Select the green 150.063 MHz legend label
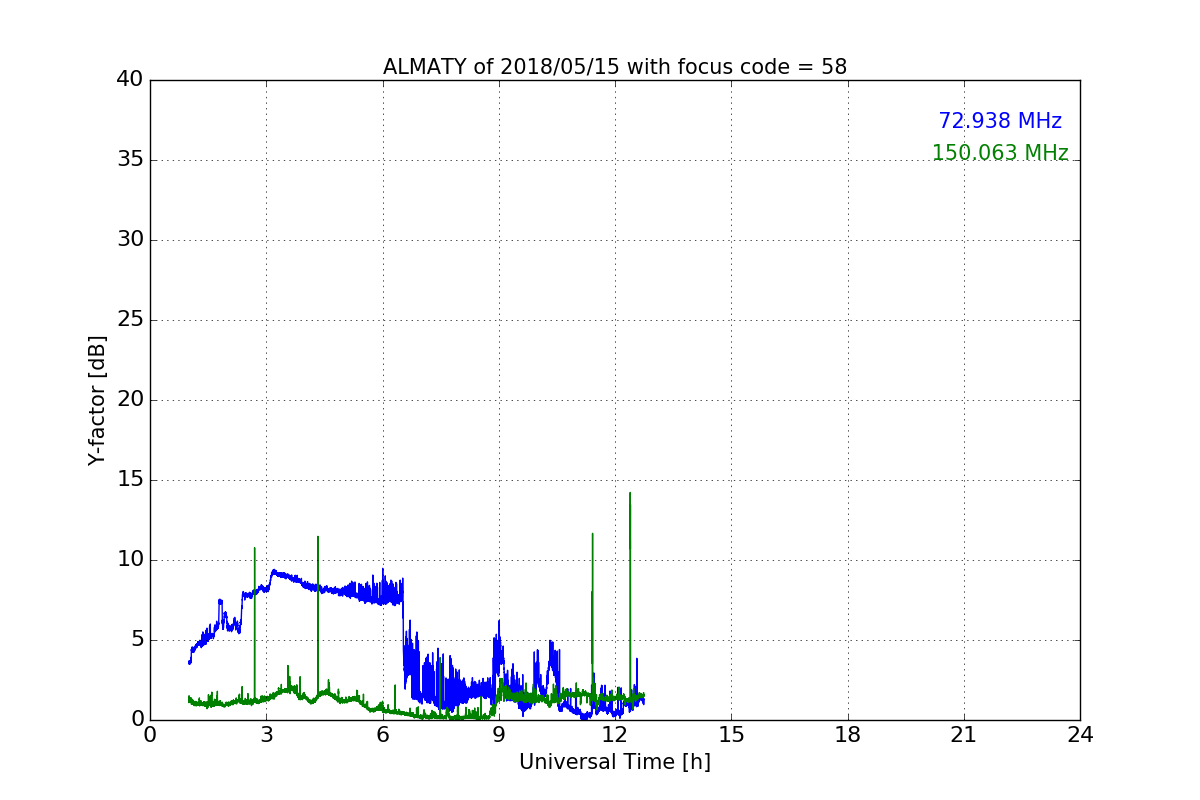The height and width of the screenshot is (800, 1200). (x=1000, y=153)
